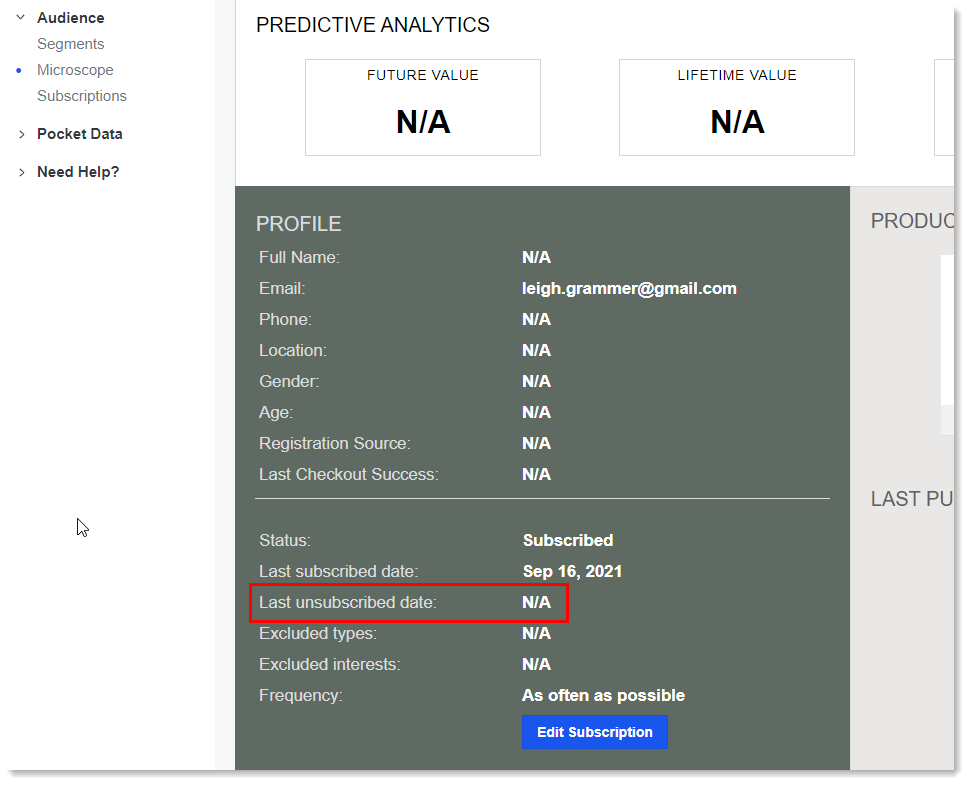Screen dimensions: 969x785
Task: Click the Subscribed status value
Action: (568, 540)
